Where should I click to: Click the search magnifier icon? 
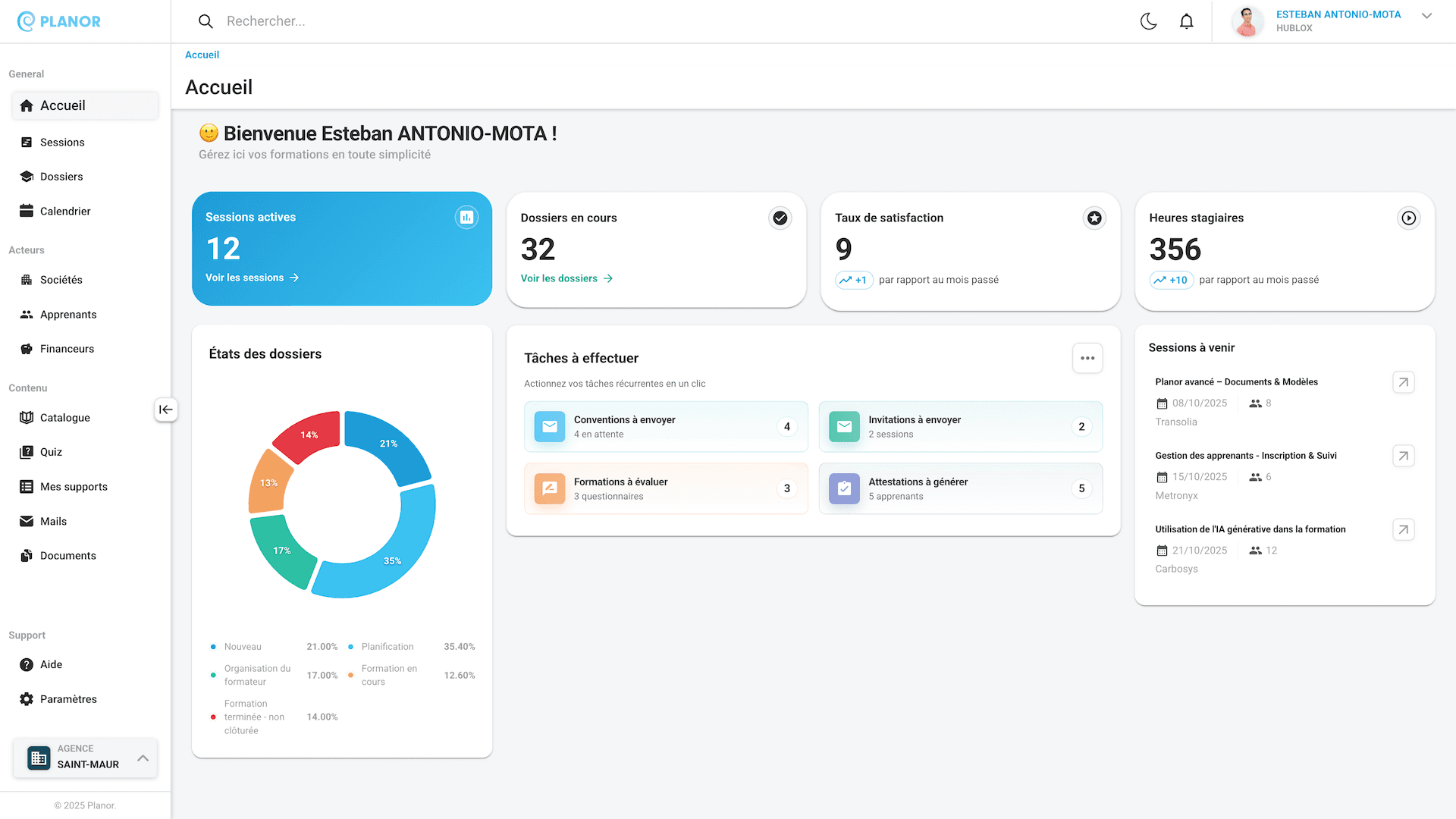point(206,20)
